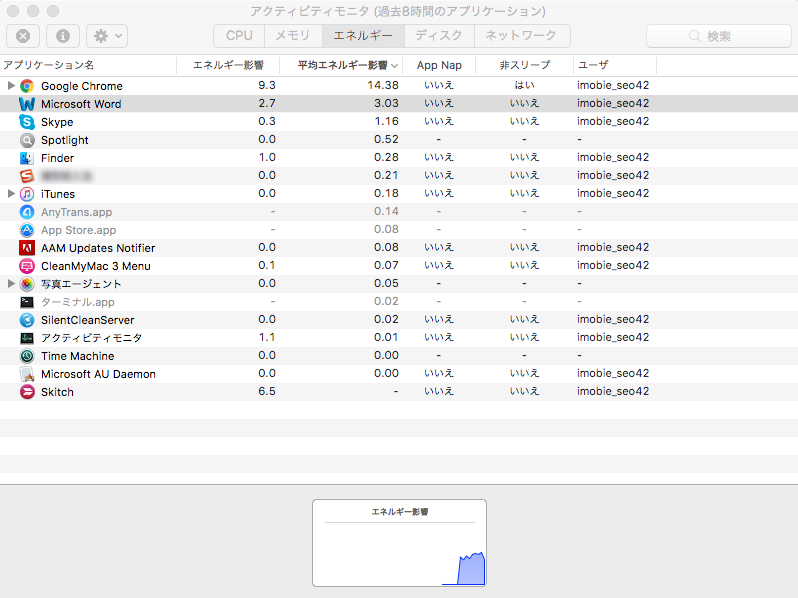Click the App Store.app icon

[27, 230]
